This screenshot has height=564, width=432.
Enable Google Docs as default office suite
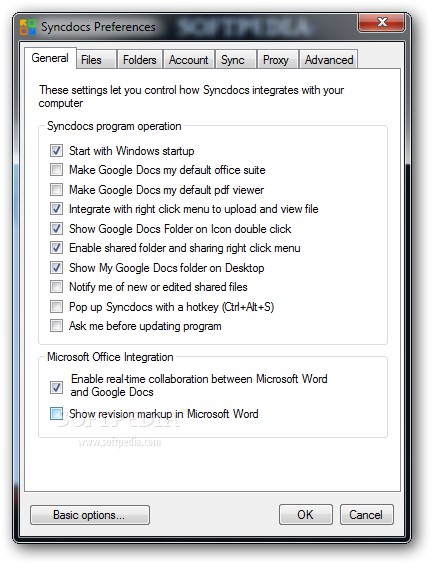pos(56,169)
